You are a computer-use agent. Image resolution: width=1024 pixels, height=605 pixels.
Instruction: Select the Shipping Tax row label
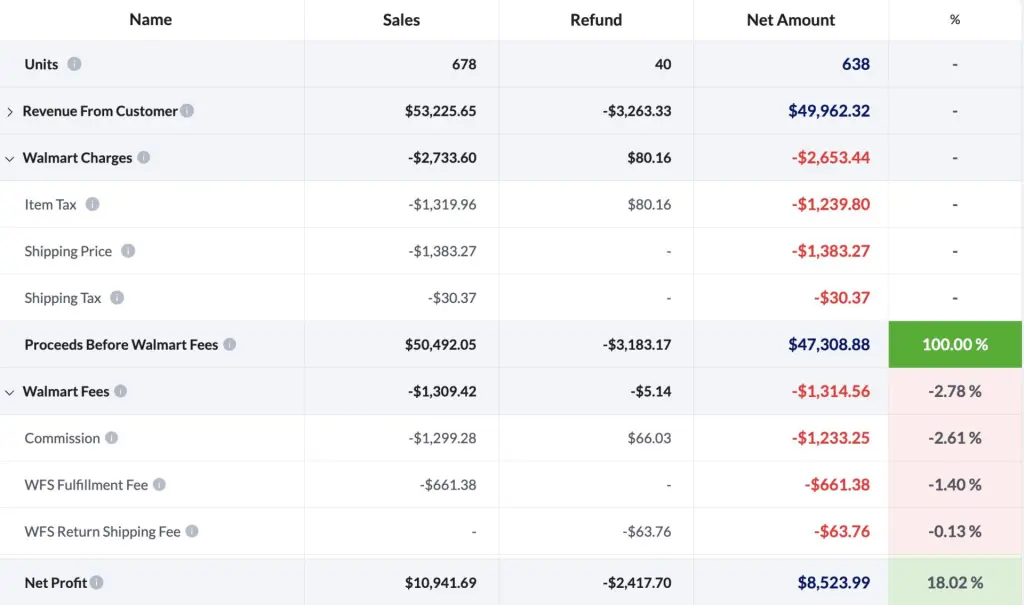coord(63,298)
